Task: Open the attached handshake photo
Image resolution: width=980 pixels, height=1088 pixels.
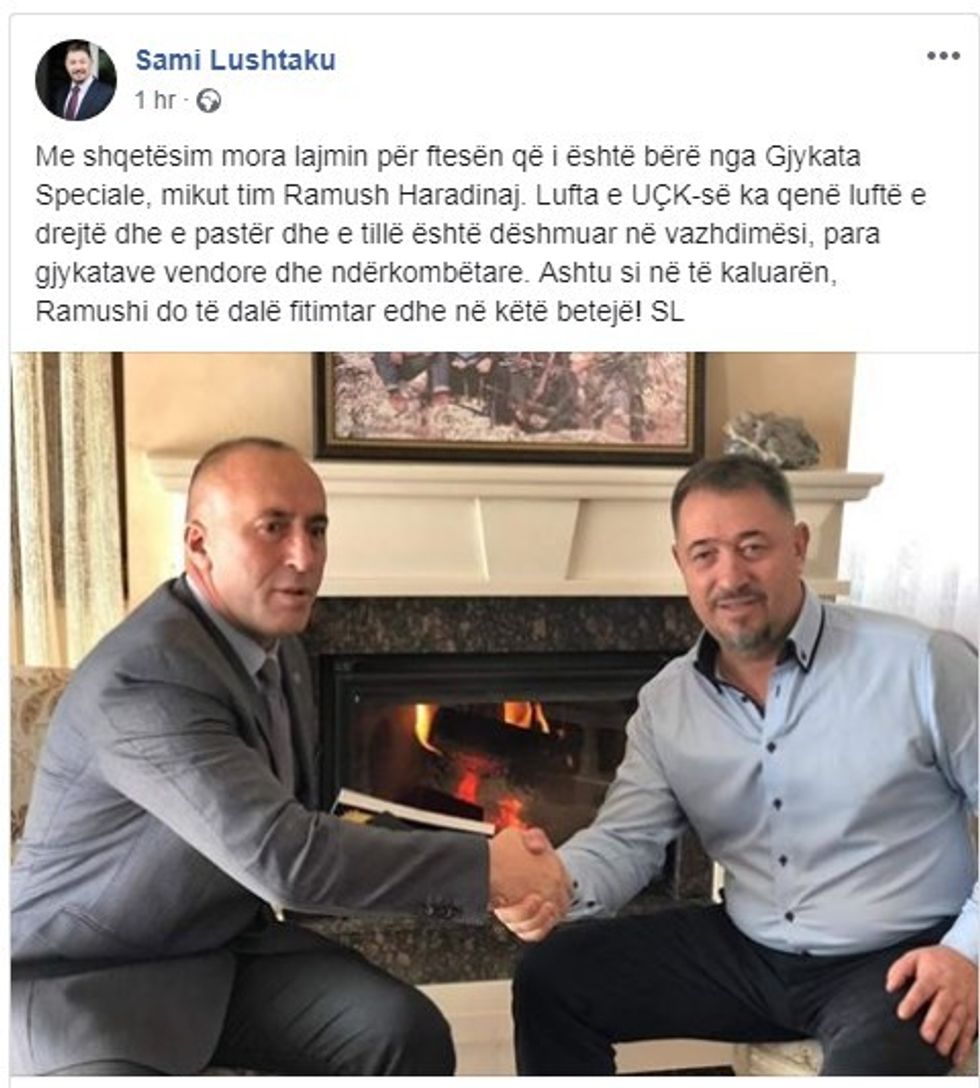Action: 494,713
